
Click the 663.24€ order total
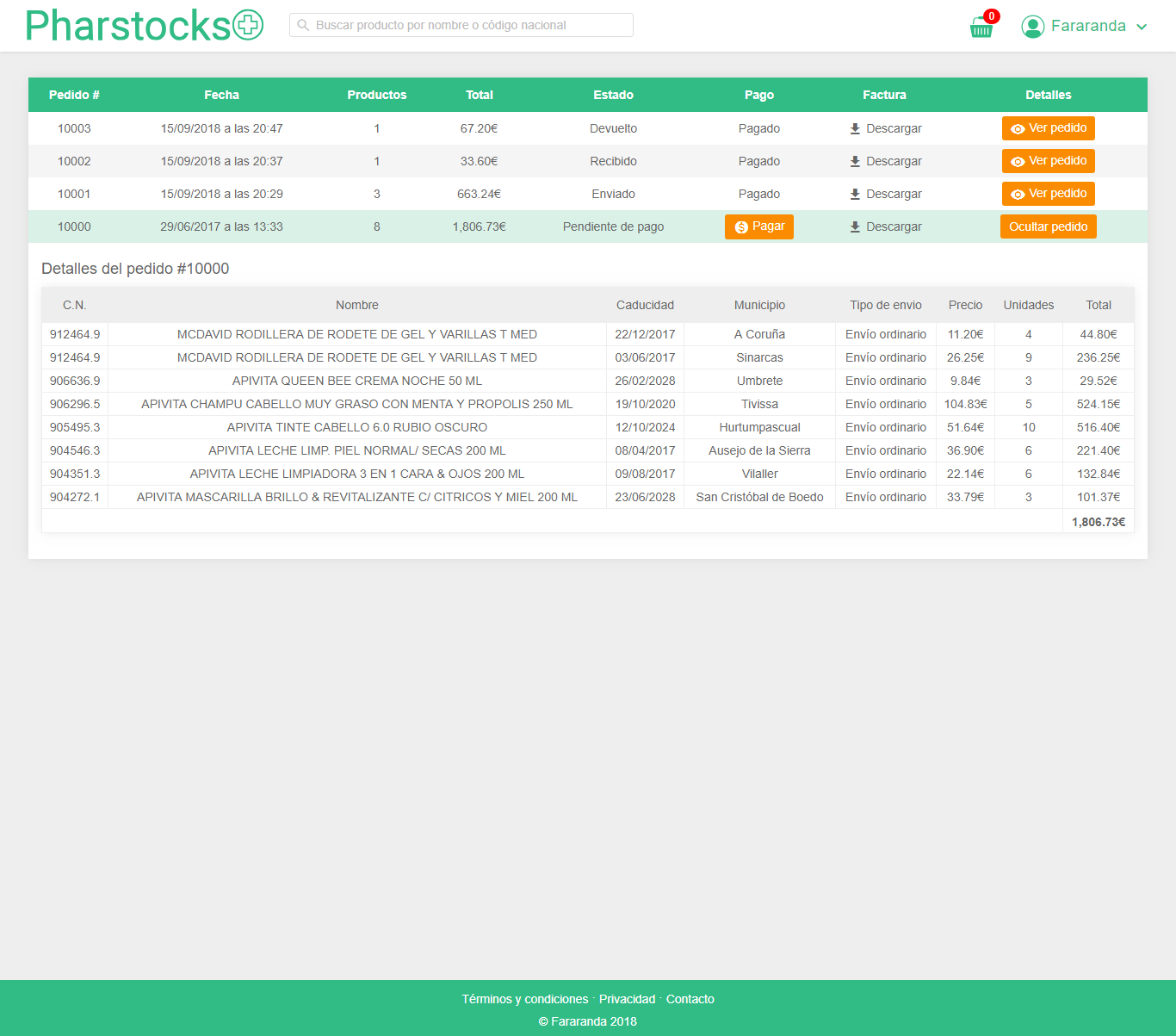[x=480, y=194]
